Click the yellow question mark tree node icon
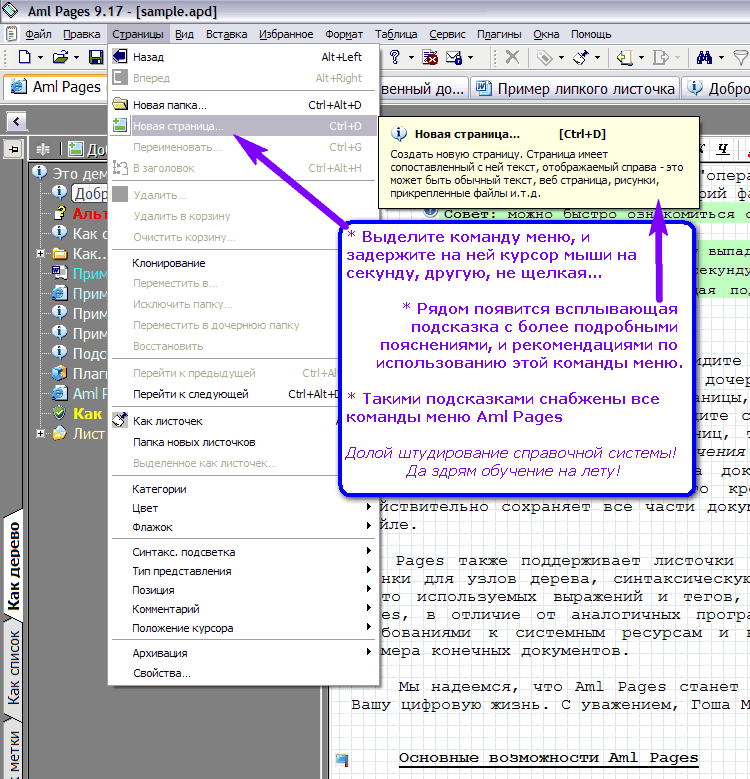 60,213
